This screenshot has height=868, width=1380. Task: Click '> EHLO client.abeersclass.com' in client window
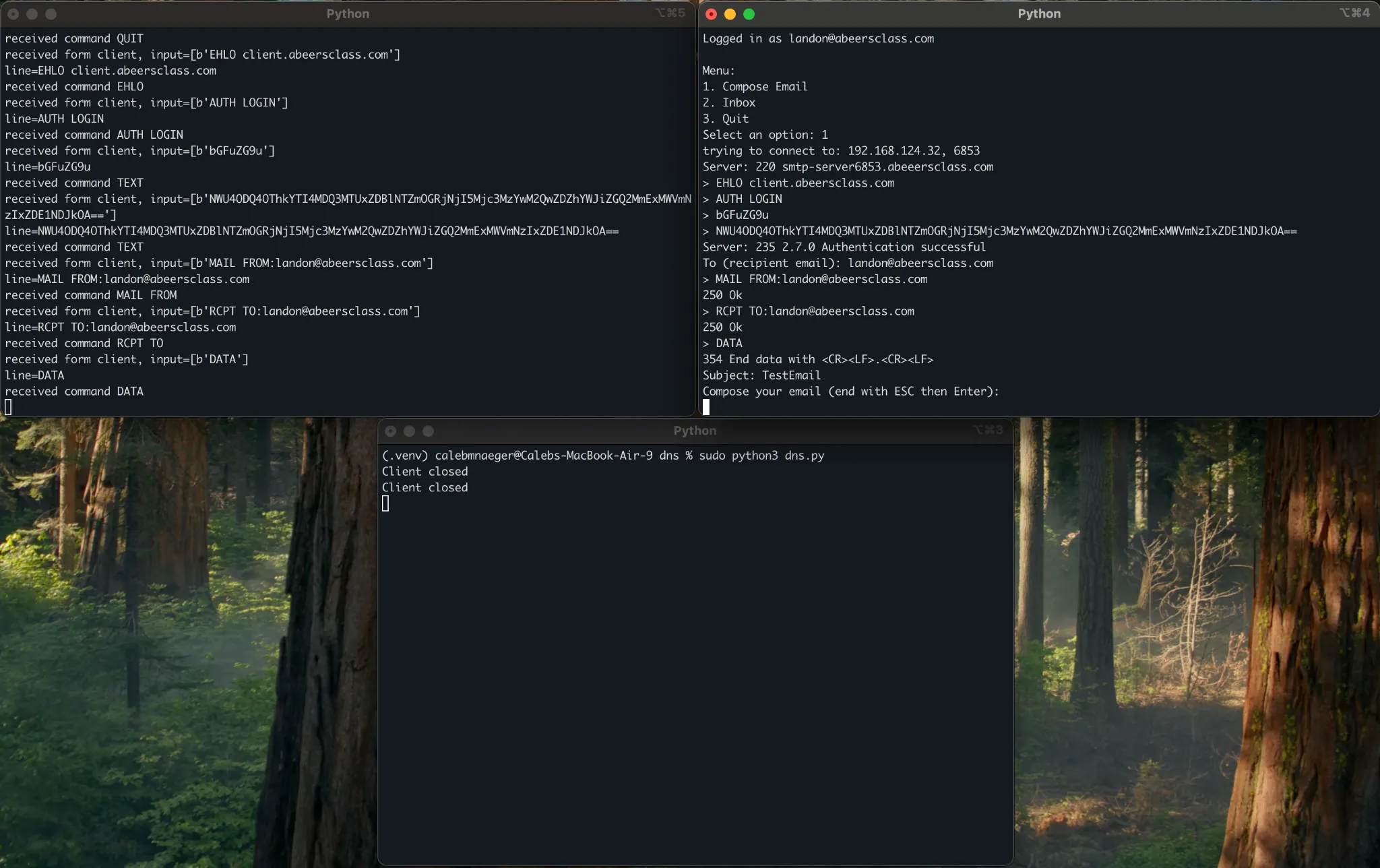(798, 183)
